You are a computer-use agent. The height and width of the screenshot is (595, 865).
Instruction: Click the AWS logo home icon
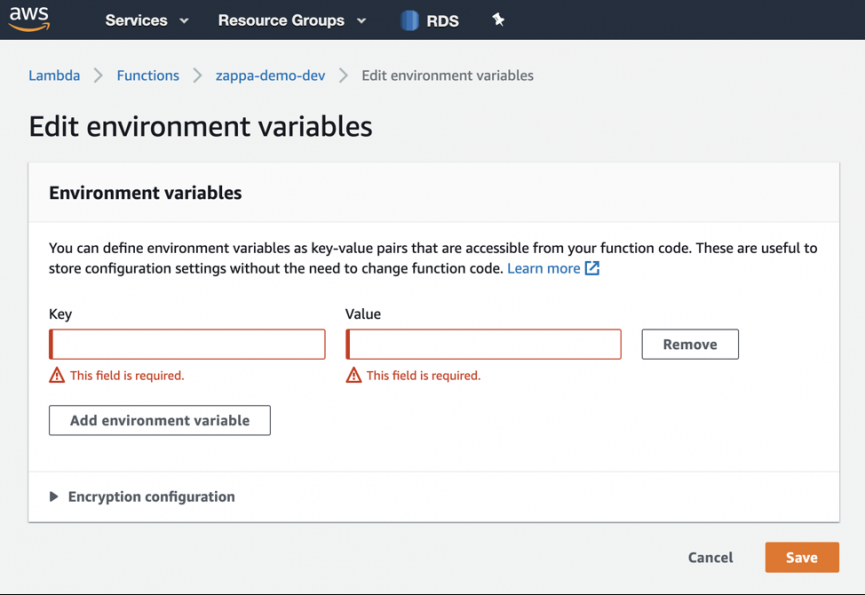(x=30, y=19)
